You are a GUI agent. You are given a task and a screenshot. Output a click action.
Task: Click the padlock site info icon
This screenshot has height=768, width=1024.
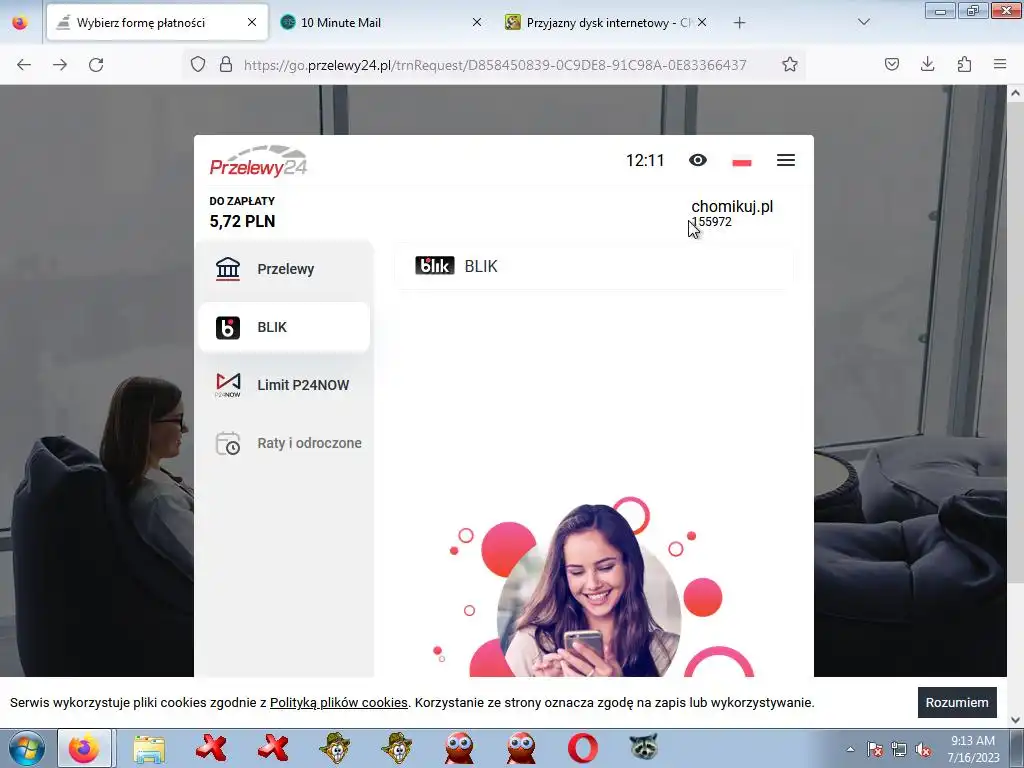pos(226,64)
